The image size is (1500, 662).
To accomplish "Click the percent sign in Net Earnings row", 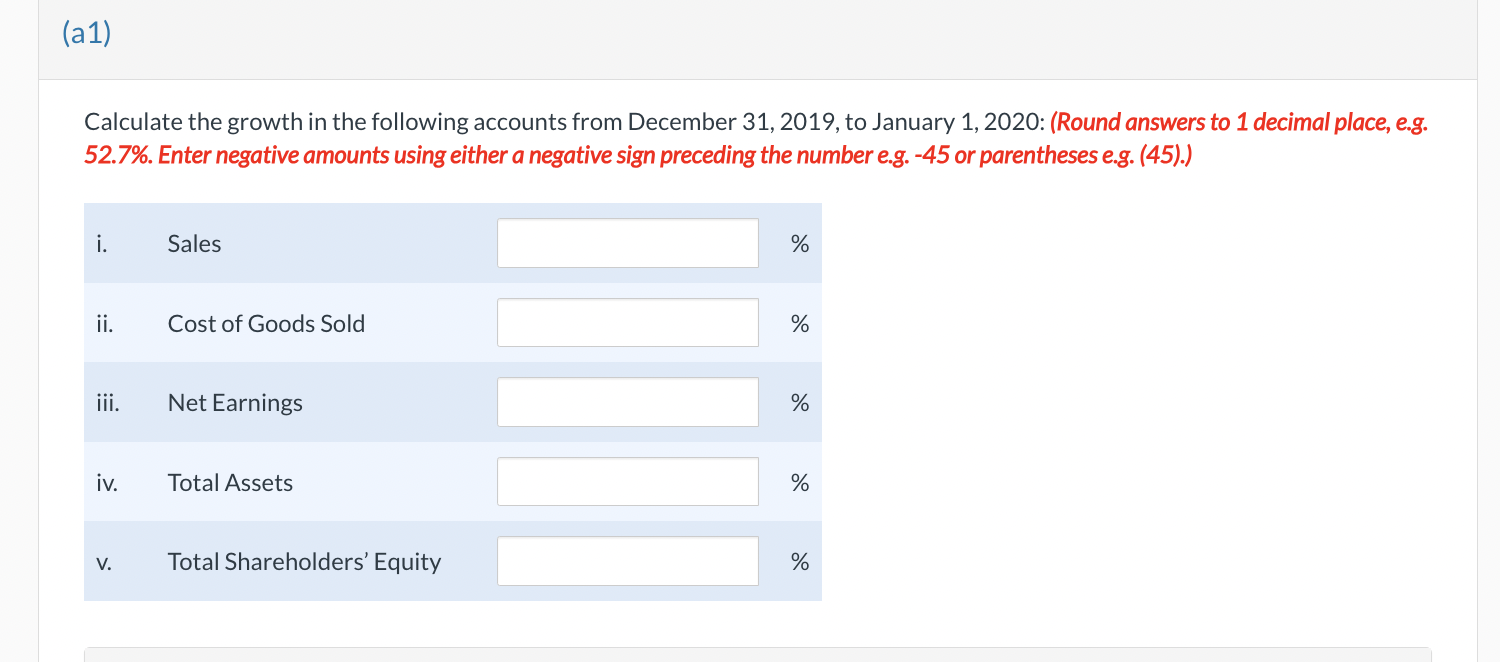I will tap(799, 403).
